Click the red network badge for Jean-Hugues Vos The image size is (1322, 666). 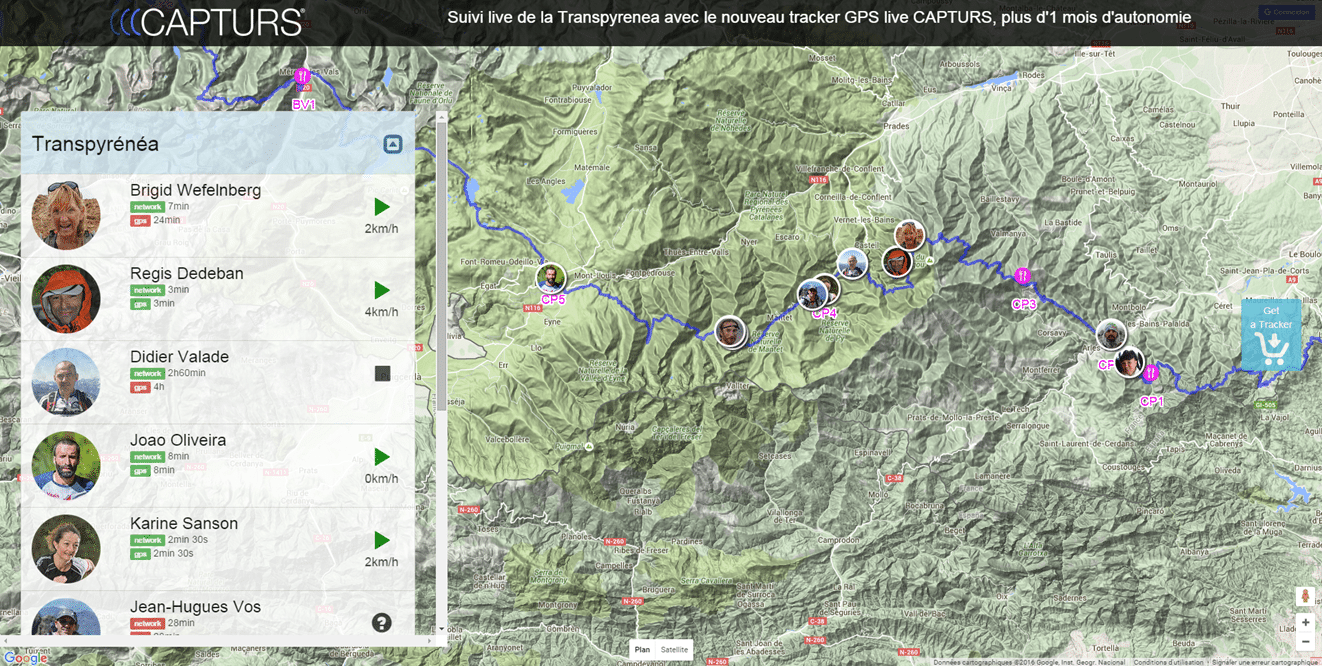tap(147, 623)
